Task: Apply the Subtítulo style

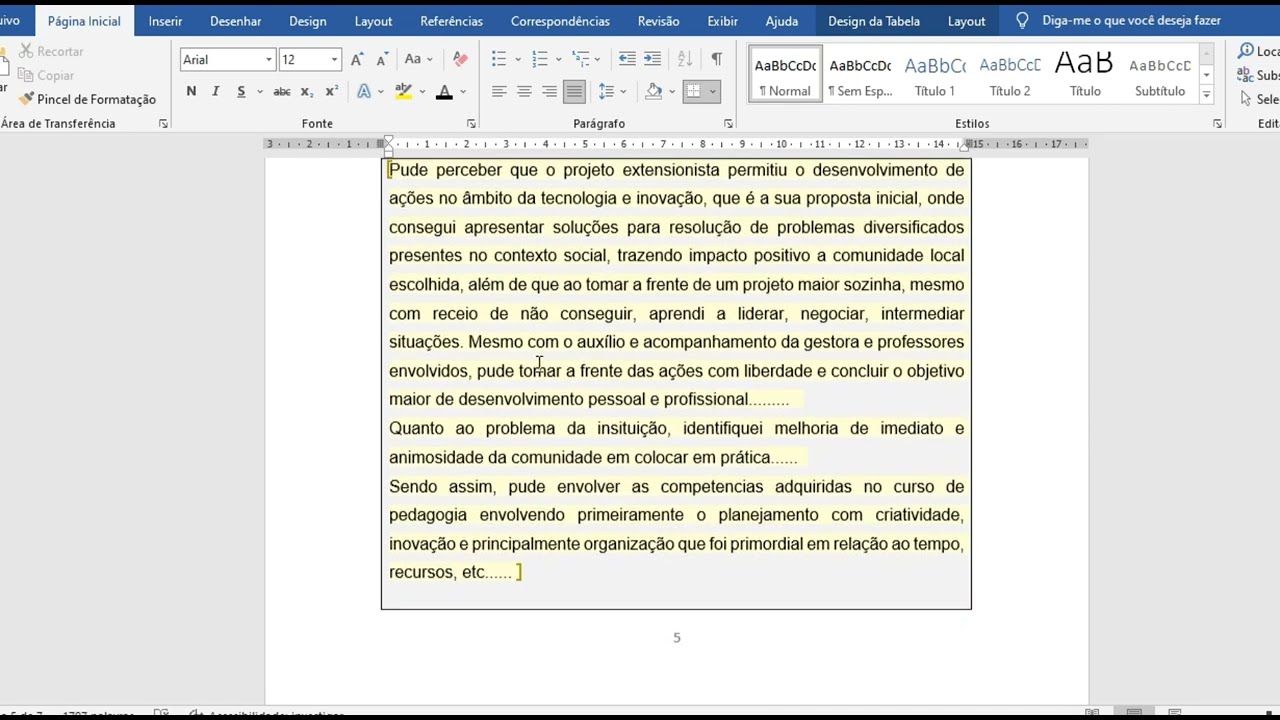Action: [x=1160, y=74]
